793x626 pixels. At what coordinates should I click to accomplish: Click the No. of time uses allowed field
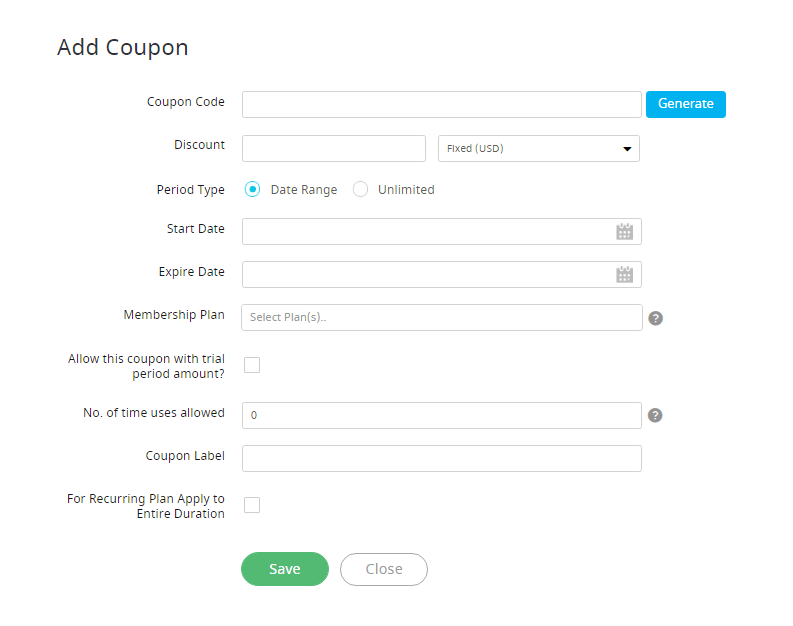click(x=442, y=415)
